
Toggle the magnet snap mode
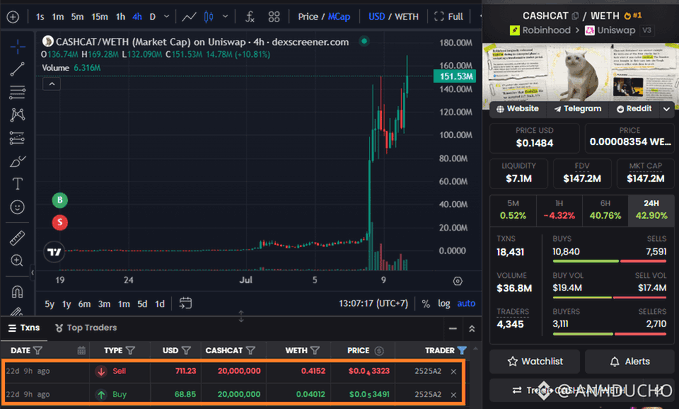17,292
